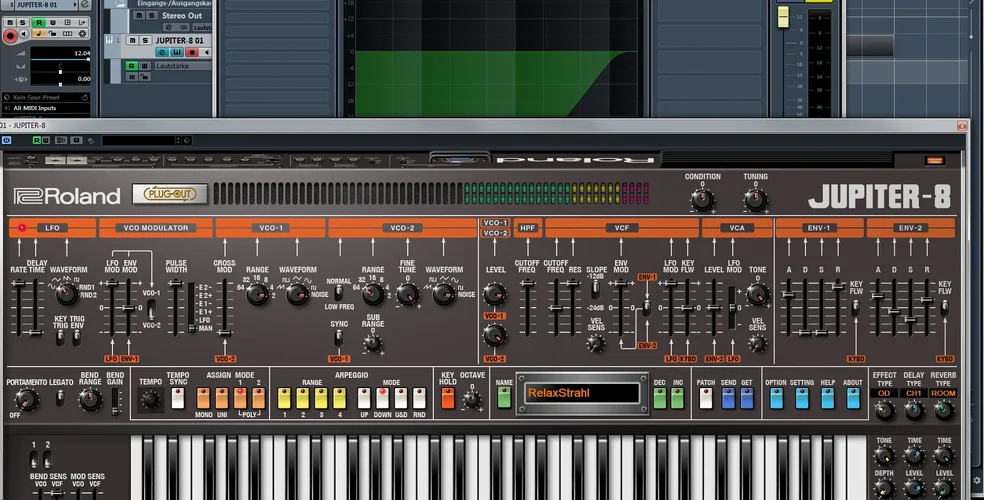Toggle the musical timebase note icon
Screen dimensions: 984x500
(39, 33)
